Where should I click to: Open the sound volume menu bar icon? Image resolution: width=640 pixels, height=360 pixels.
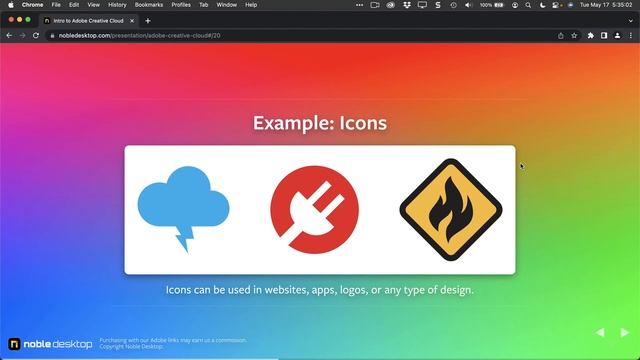469,5
